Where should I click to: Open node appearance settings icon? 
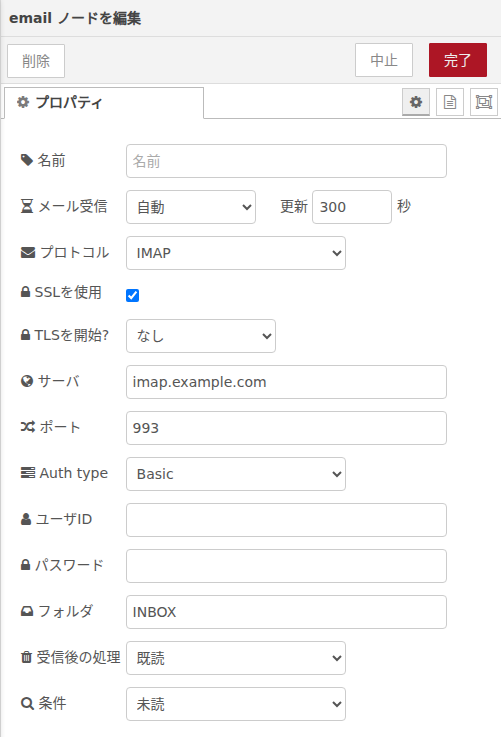484,102
